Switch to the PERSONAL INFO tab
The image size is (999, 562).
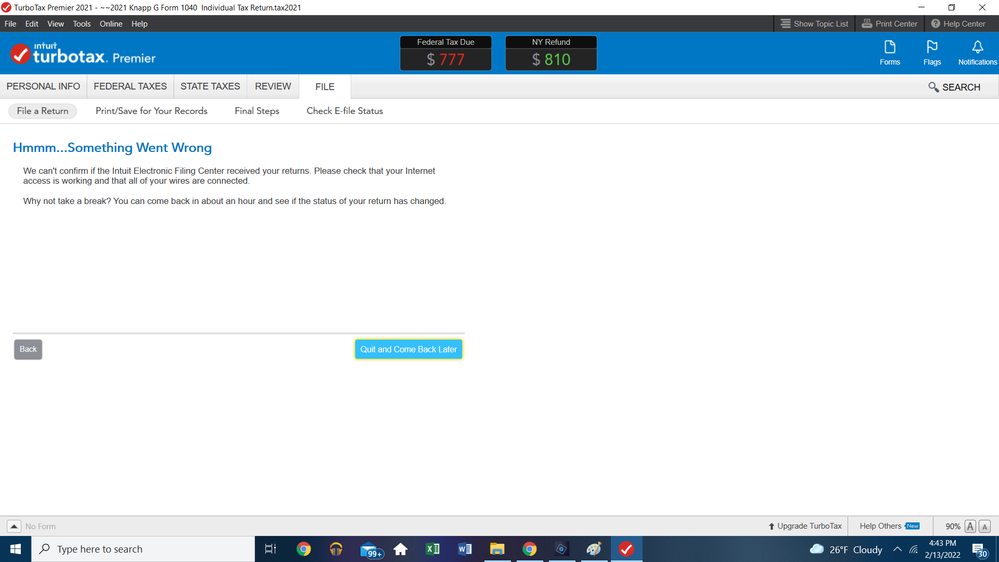pos(43,87)
